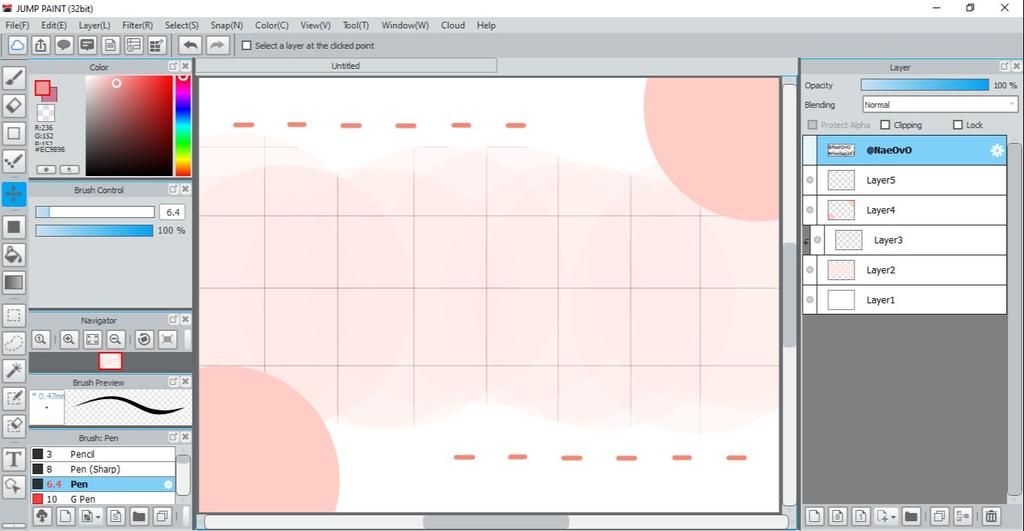Image resolution: width=1024 pixels, height=531 pixels.
Task: Click the Navigator zoom out magnifier
Action: pyautogui.click(x=116, y=339)
